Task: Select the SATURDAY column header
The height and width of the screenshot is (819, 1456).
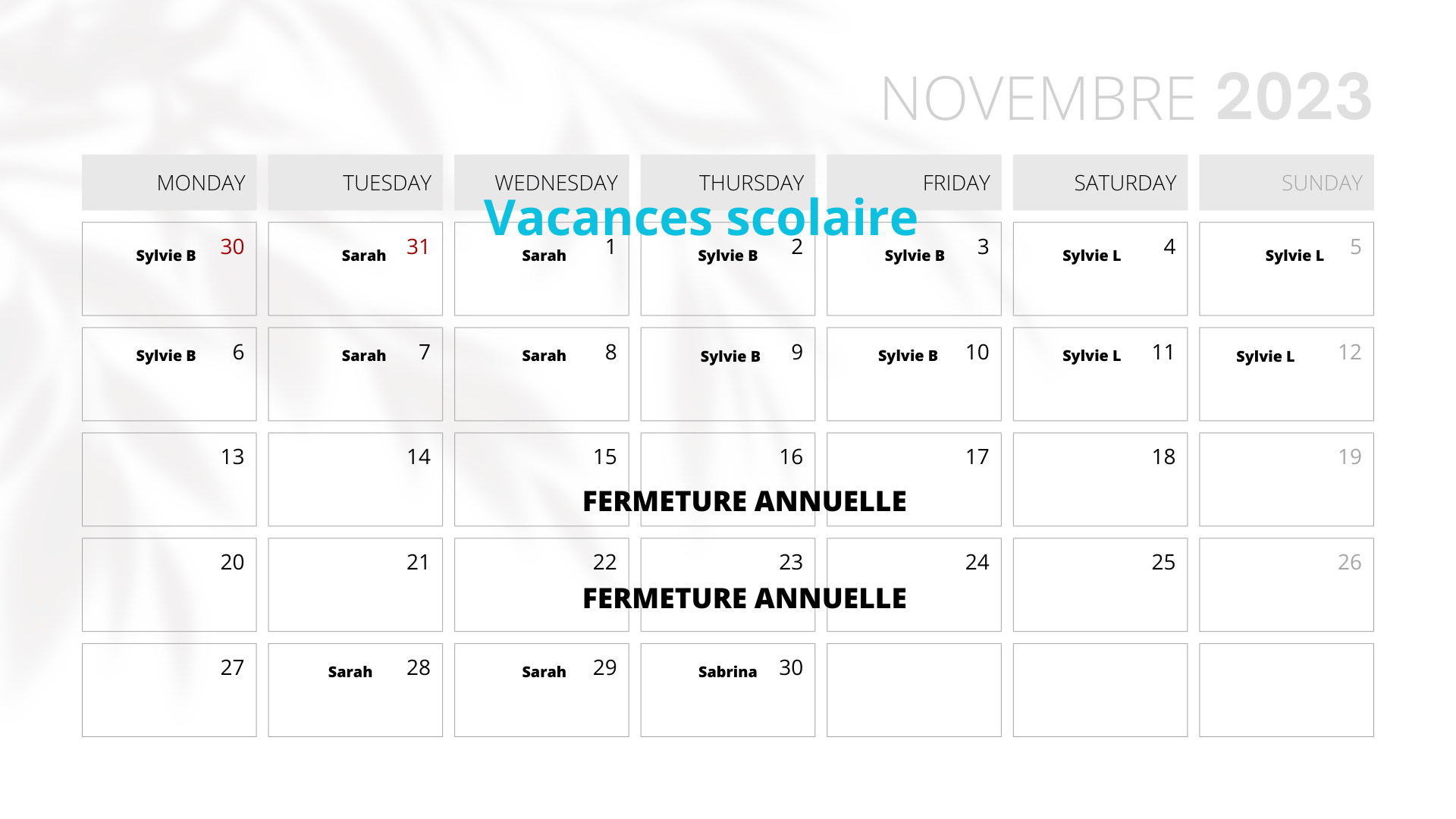Action: click(x=1100, y=183)
